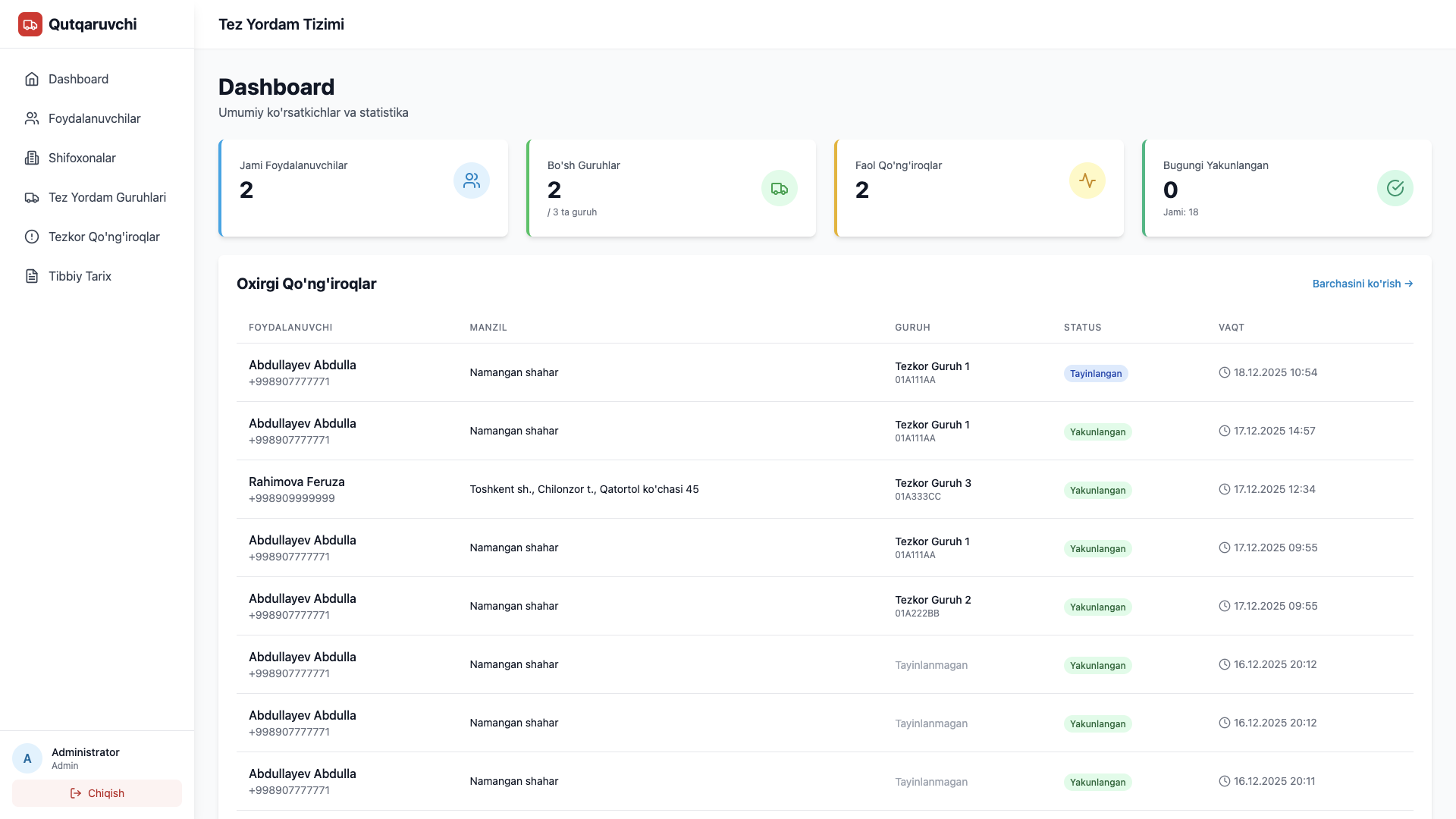Click the Foydalanuvchilar users icon in sidebar
The height and width of the screenshot is (819, 1456).
32,118
